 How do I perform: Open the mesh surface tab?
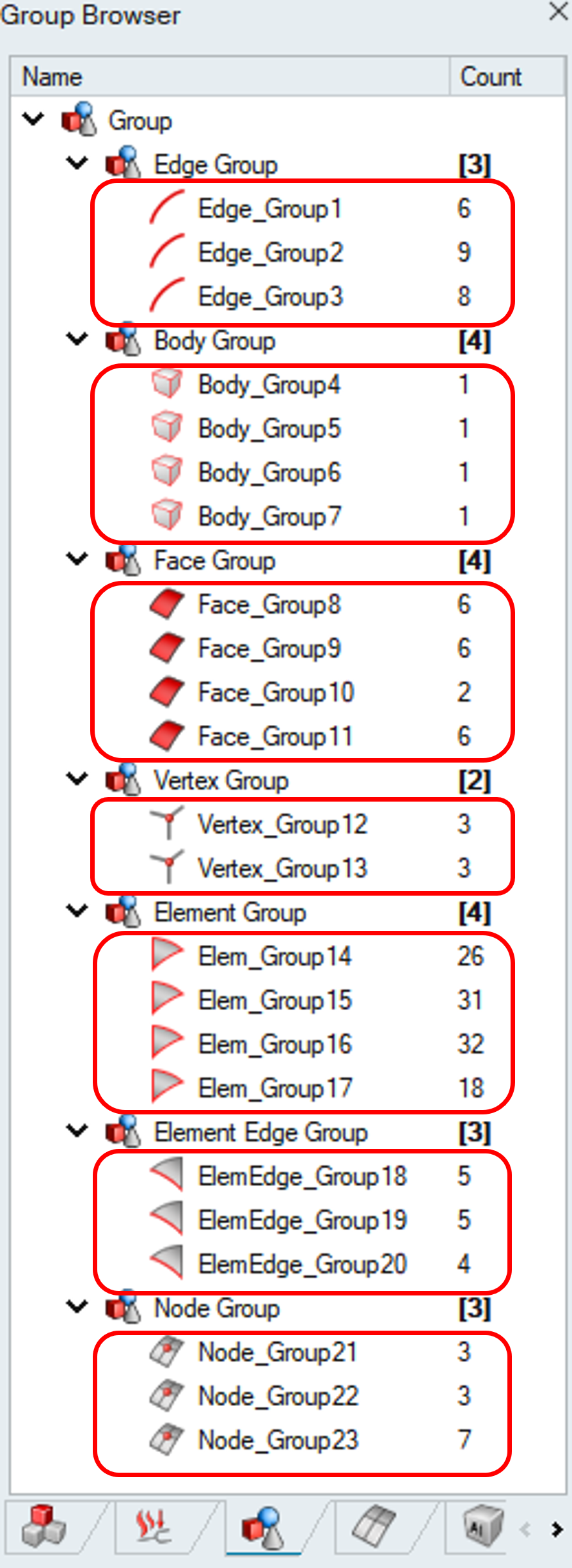375,1526
